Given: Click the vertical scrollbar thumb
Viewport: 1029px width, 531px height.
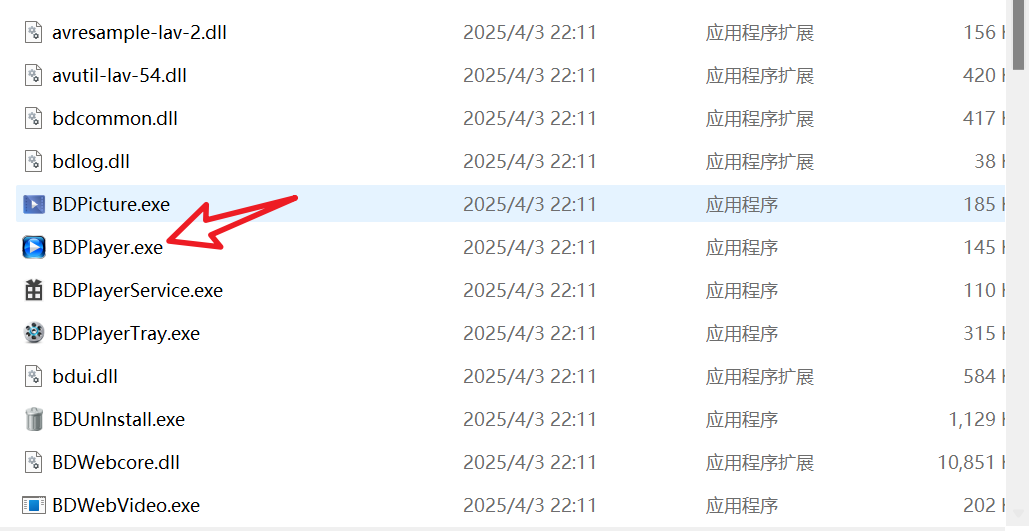Looking at the screenshot, I should 1018,34.
